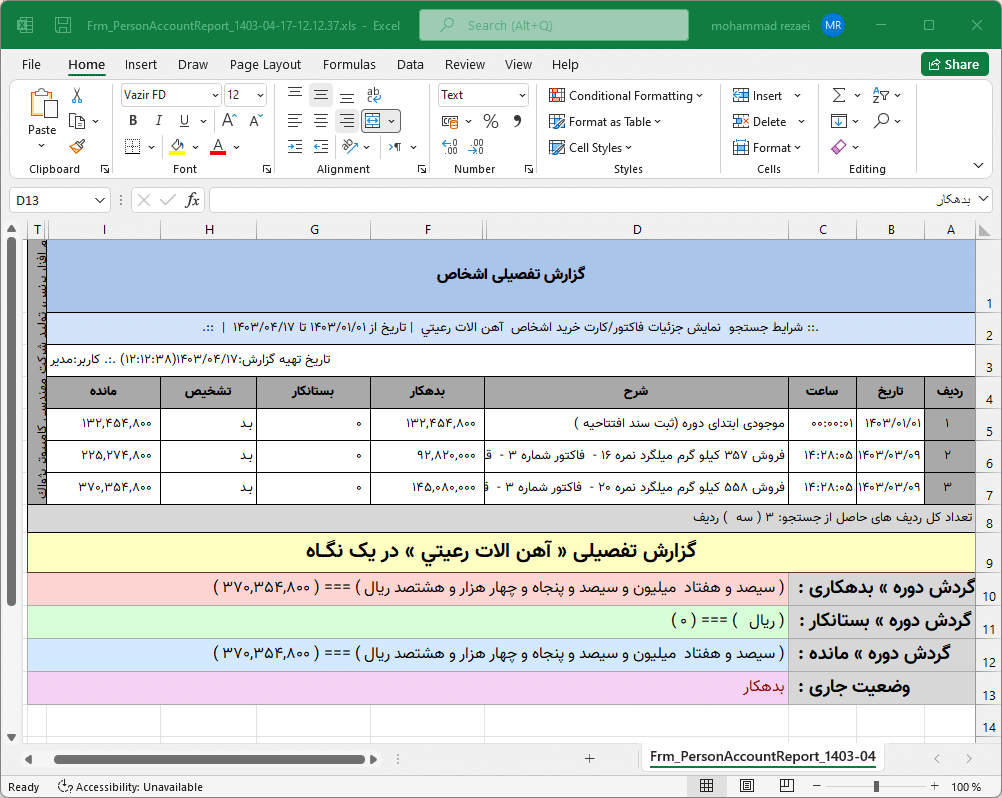Click Decrease Decimal icon

coord(476,147)
